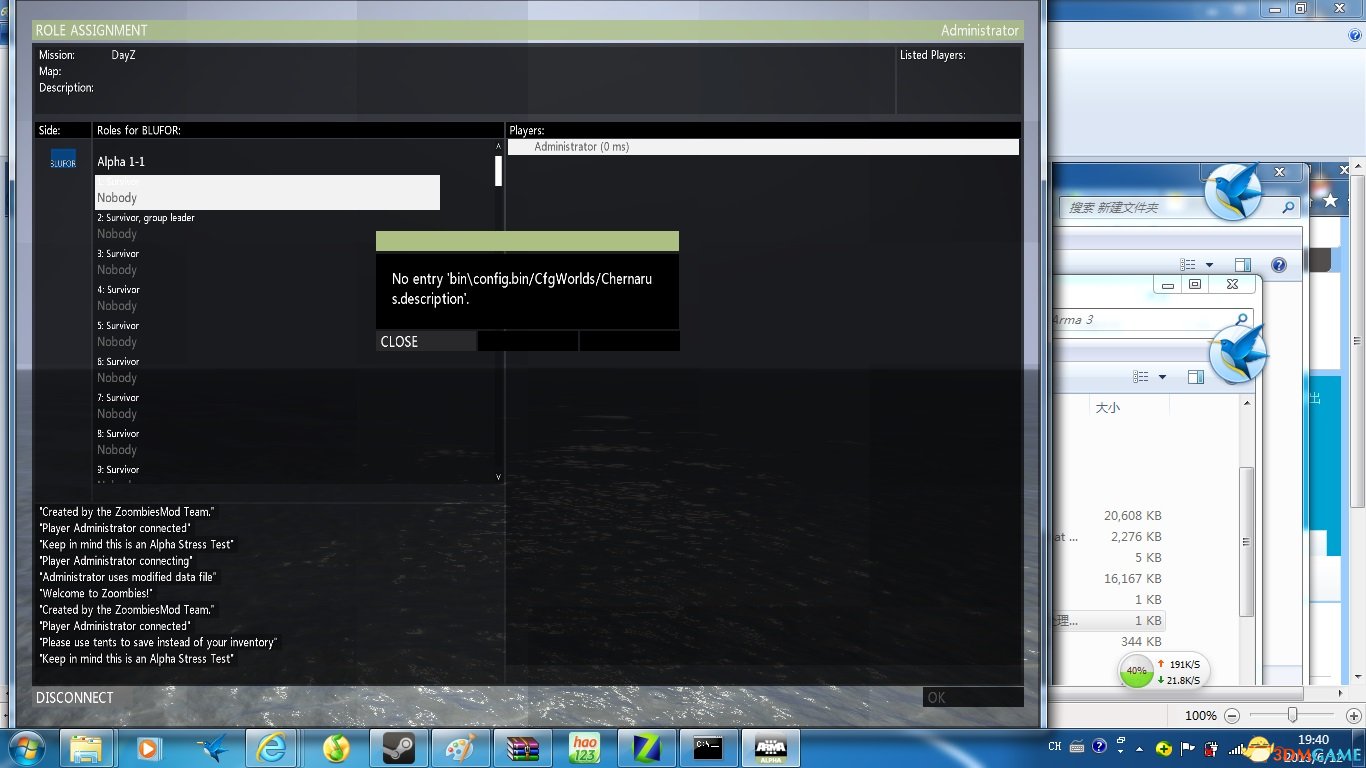Click the magnifier icon in Arma 3 search box
This screenshot has height=768, width=1366.
[x=1242, y=320]
